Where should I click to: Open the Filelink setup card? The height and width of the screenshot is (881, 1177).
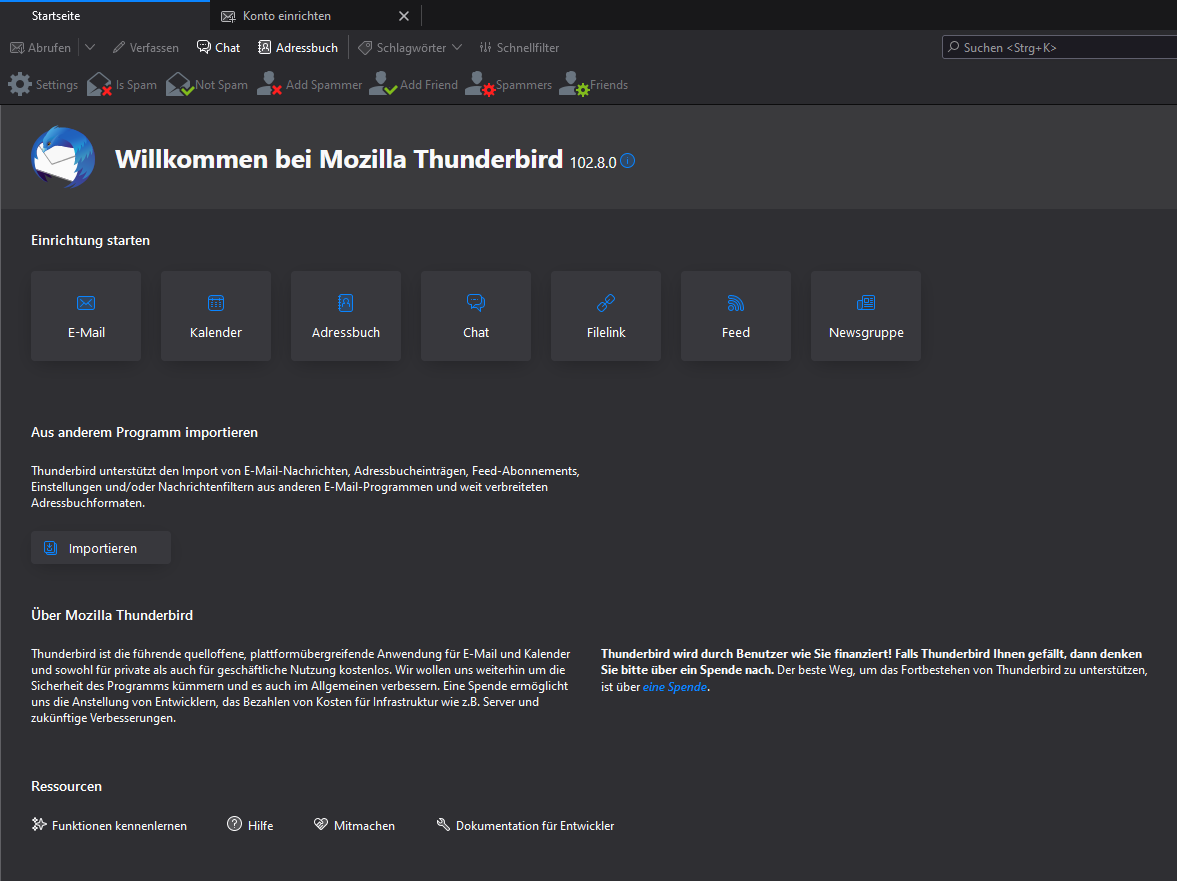point(606,316)
